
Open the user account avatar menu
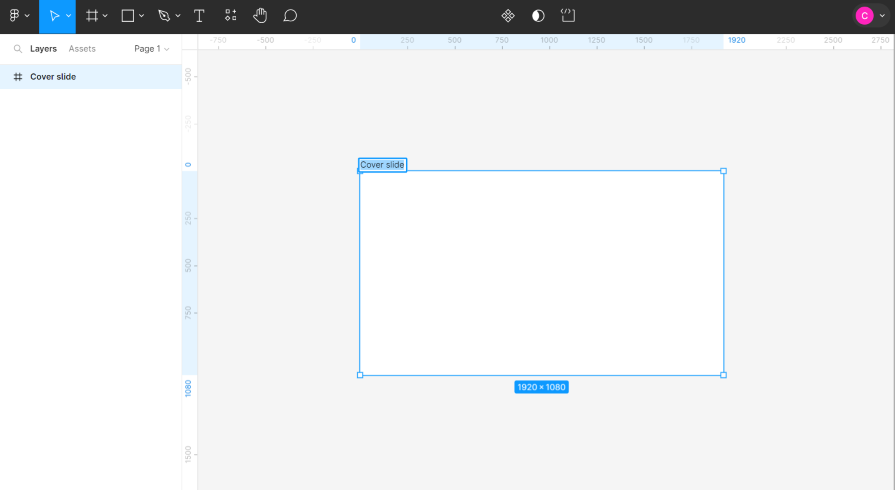click(864, 16)
